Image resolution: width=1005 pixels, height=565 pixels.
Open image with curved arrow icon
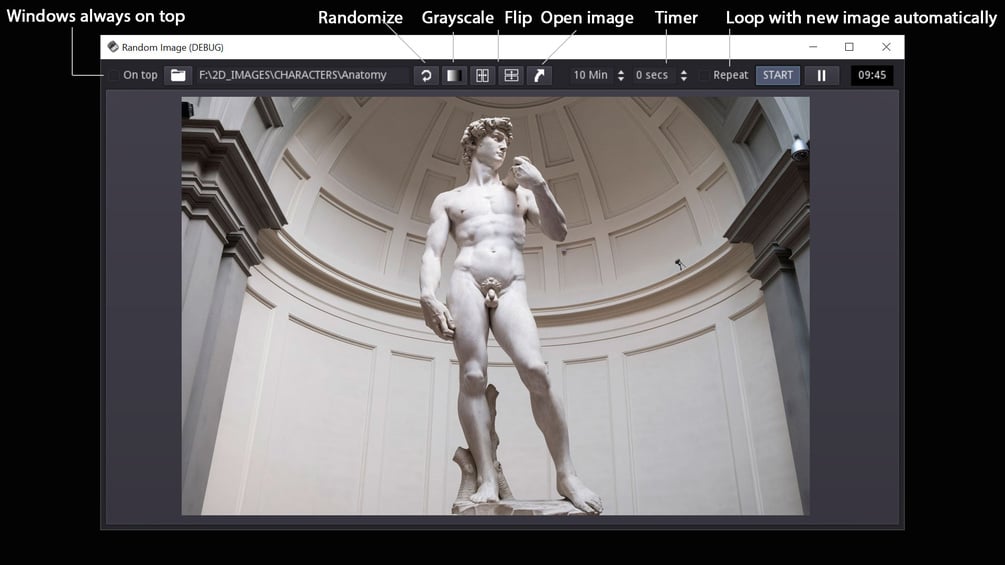click(x=539, y=76)
